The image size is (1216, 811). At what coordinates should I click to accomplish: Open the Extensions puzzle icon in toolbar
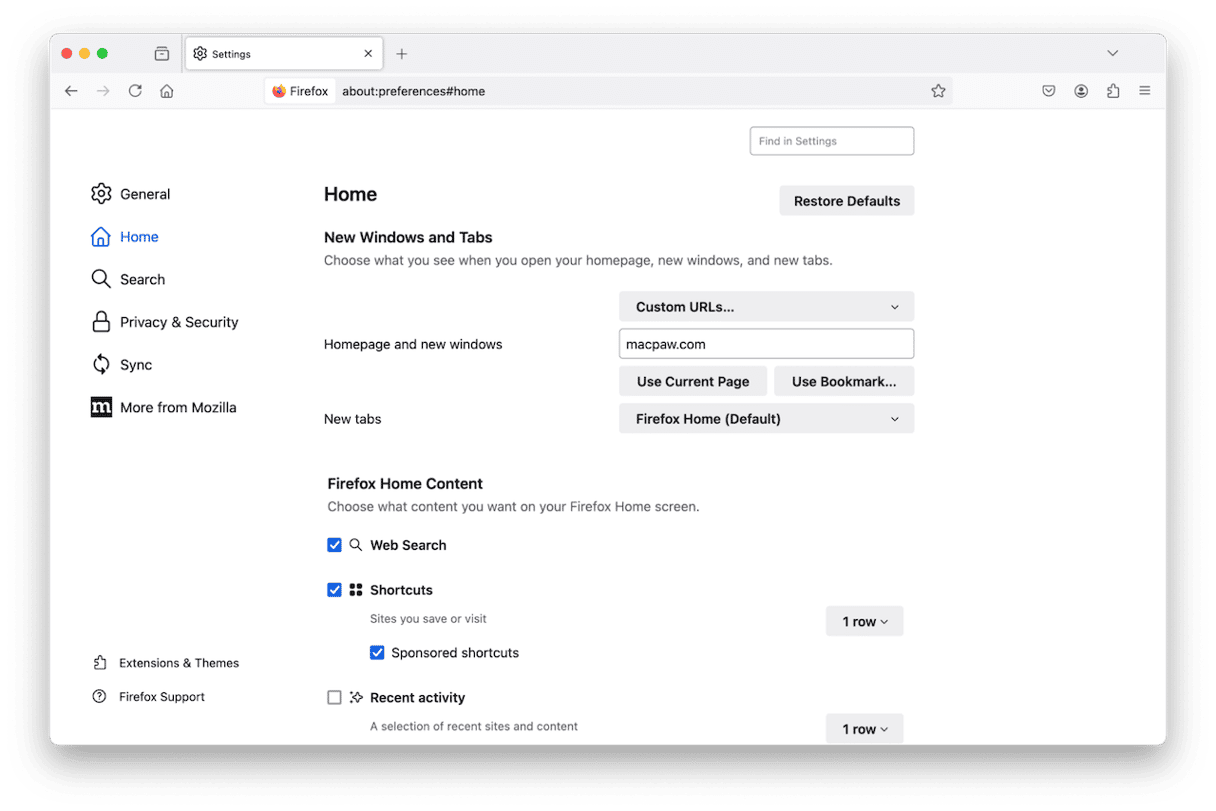(1113, 91)
